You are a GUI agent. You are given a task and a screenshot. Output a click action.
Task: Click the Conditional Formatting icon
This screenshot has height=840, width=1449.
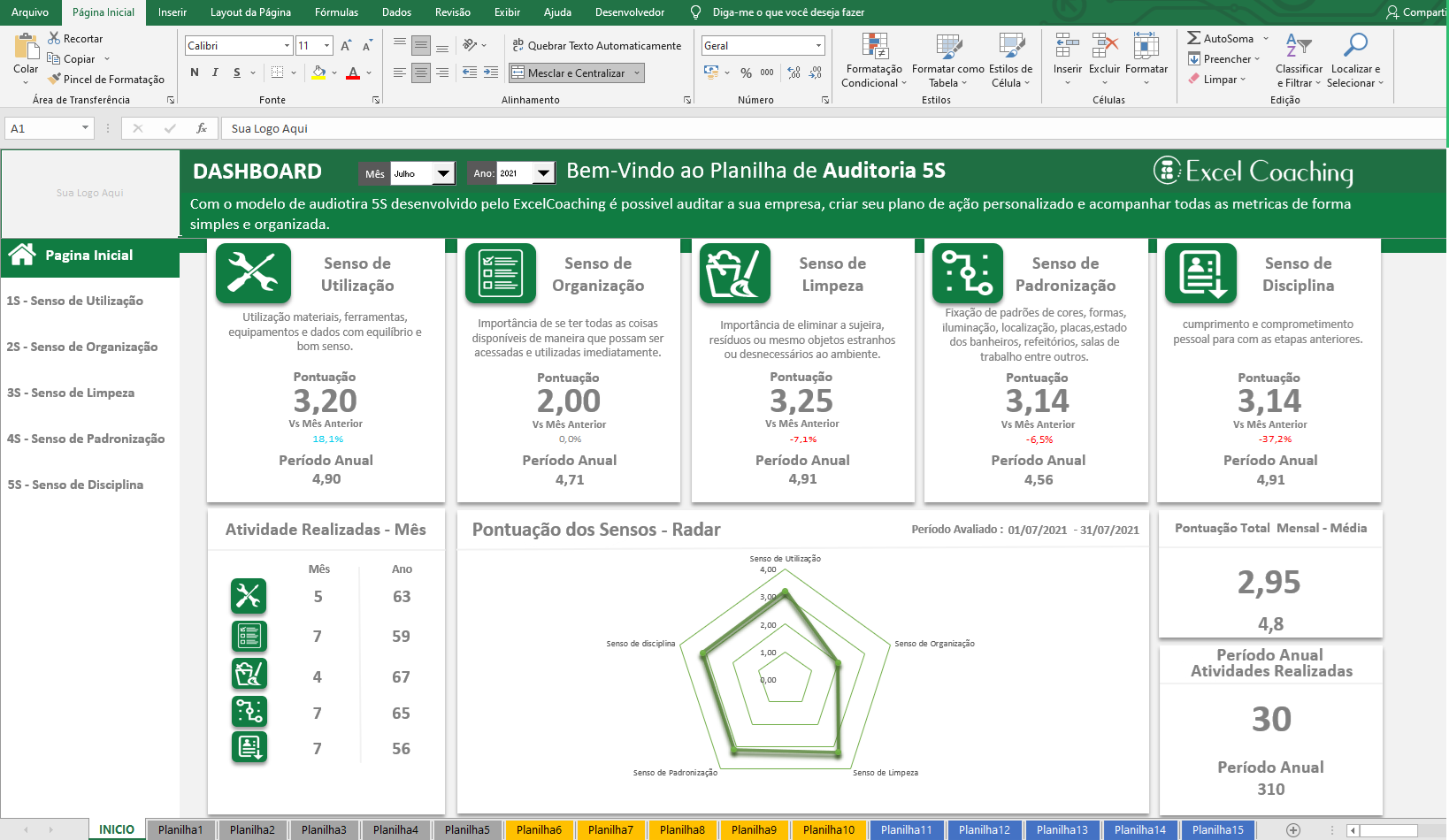coord(874,47)
